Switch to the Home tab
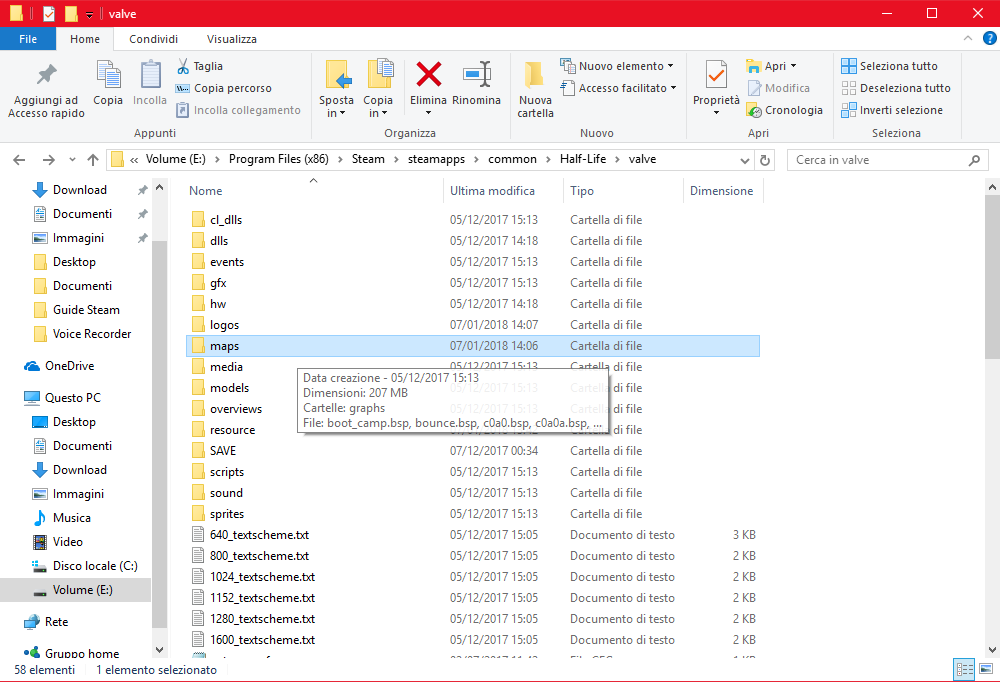This screenshot has height=682, width=1000. (85, 39)
